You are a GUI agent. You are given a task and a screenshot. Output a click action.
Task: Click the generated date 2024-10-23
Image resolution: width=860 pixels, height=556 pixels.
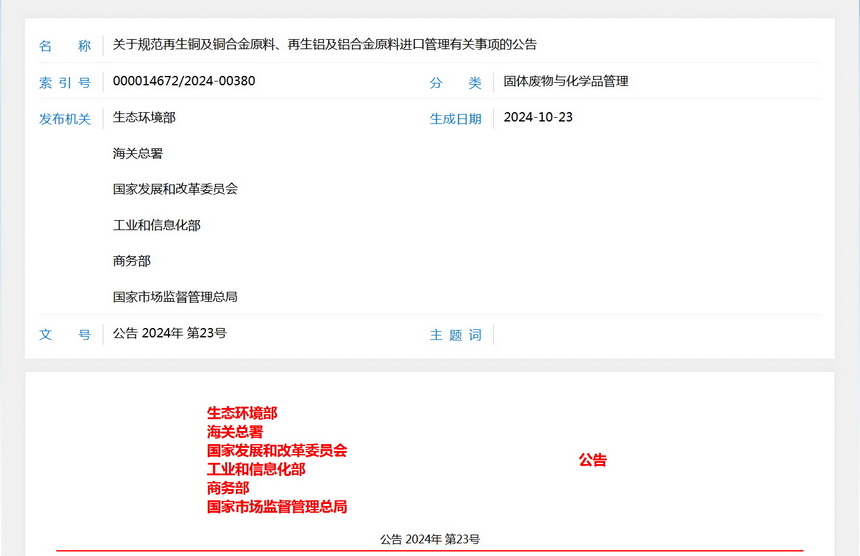pyautogui.click(x=538, y=117)
